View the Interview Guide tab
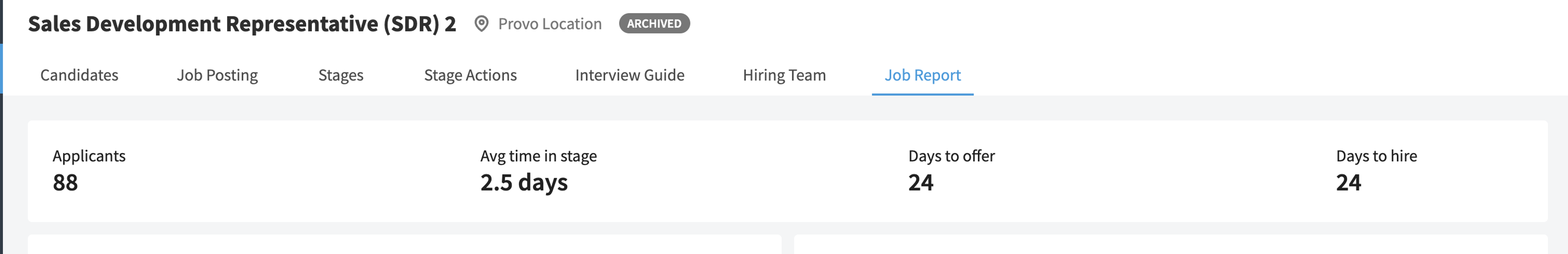 click(629, 75)
